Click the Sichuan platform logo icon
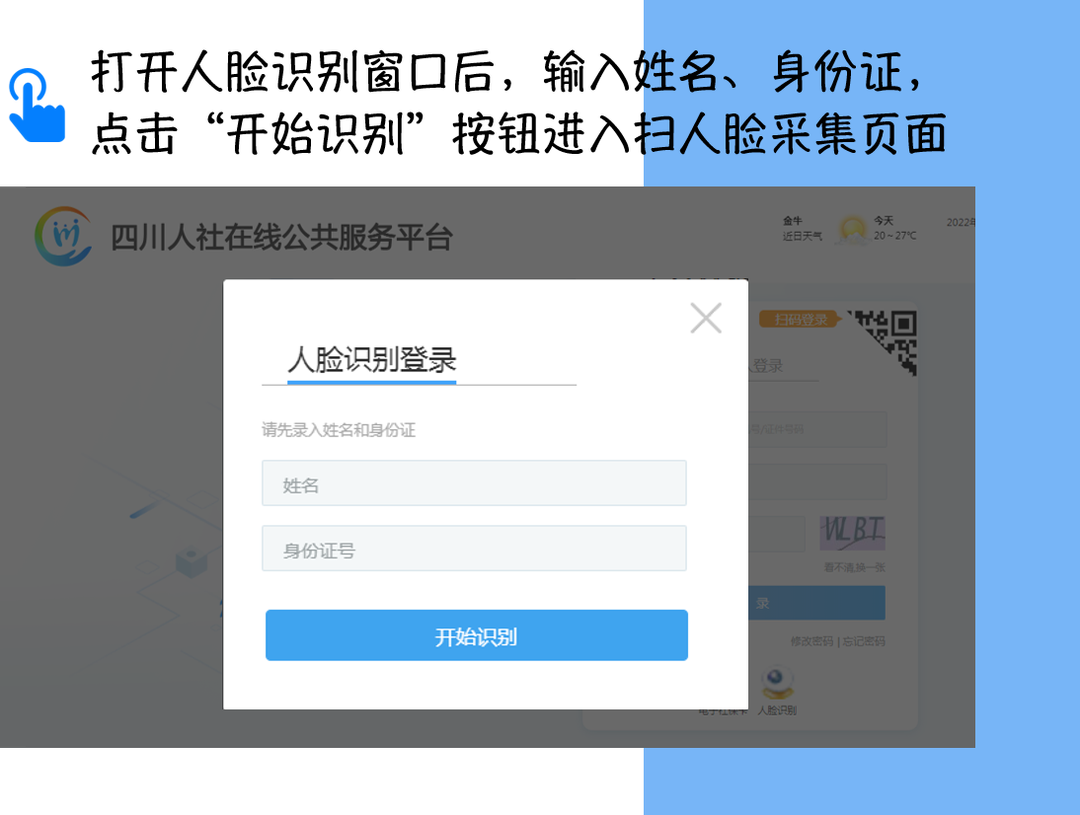Viewport: 1080px width, 815px height. tap(63, 236)
